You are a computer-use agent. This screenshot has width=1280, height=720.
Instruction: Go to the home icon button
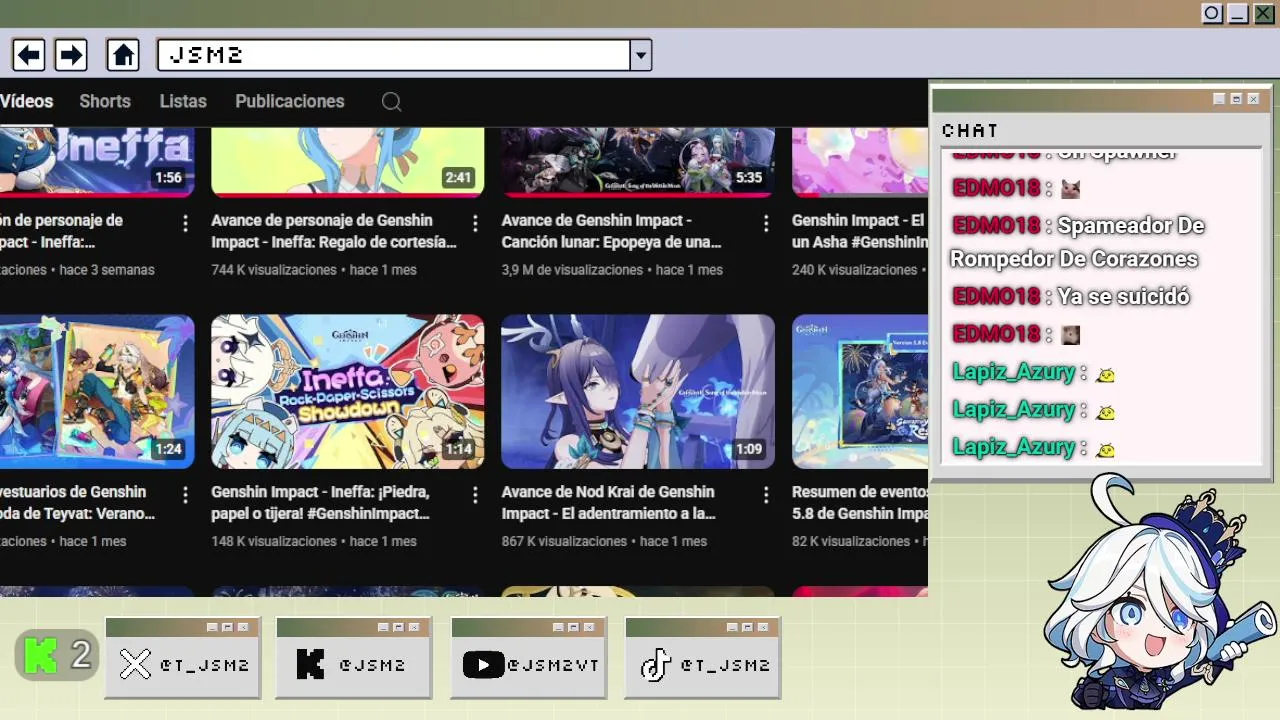coord(123,55)
